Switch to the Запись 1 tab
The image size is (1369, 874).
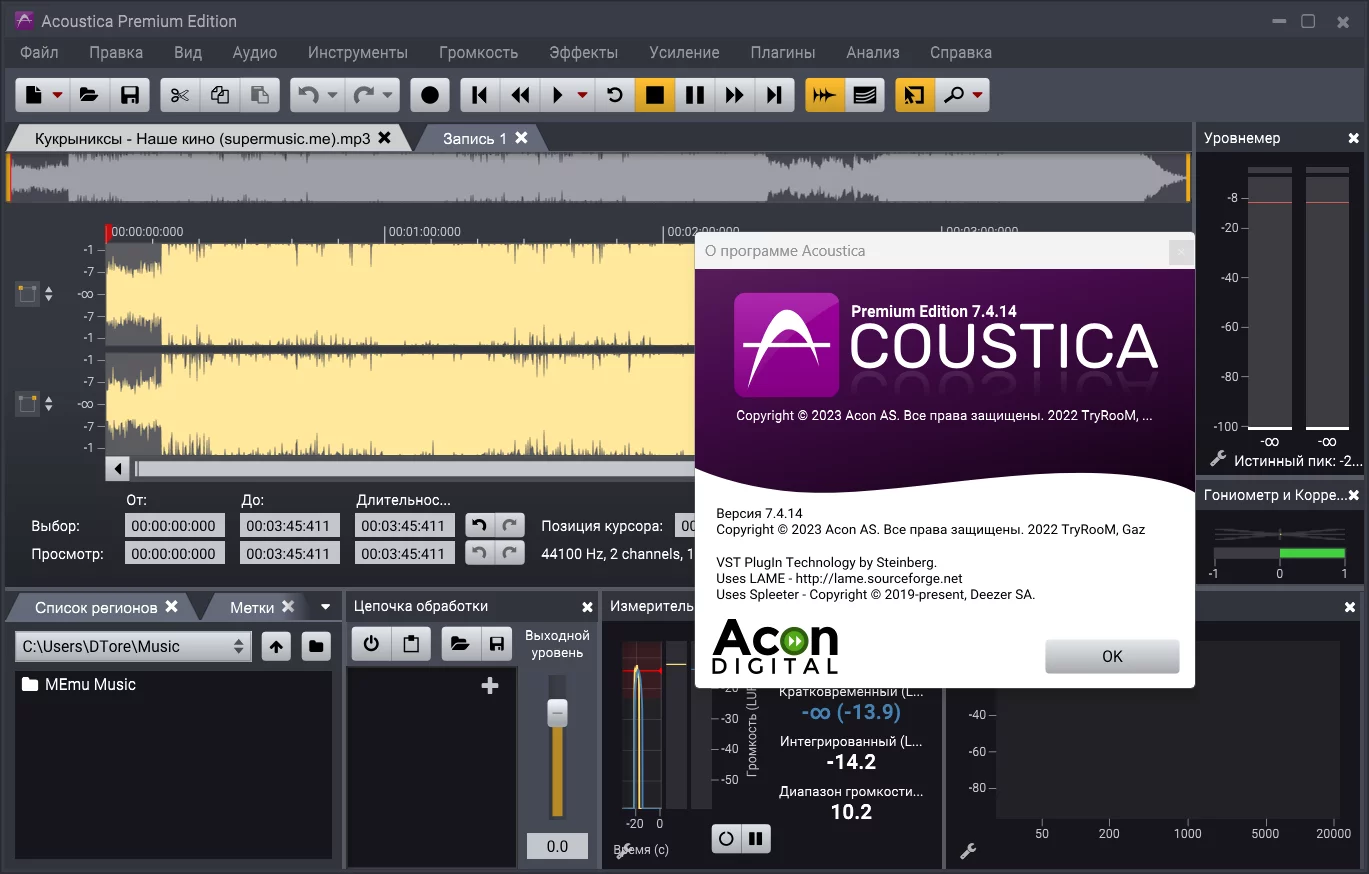click(475, 139)
